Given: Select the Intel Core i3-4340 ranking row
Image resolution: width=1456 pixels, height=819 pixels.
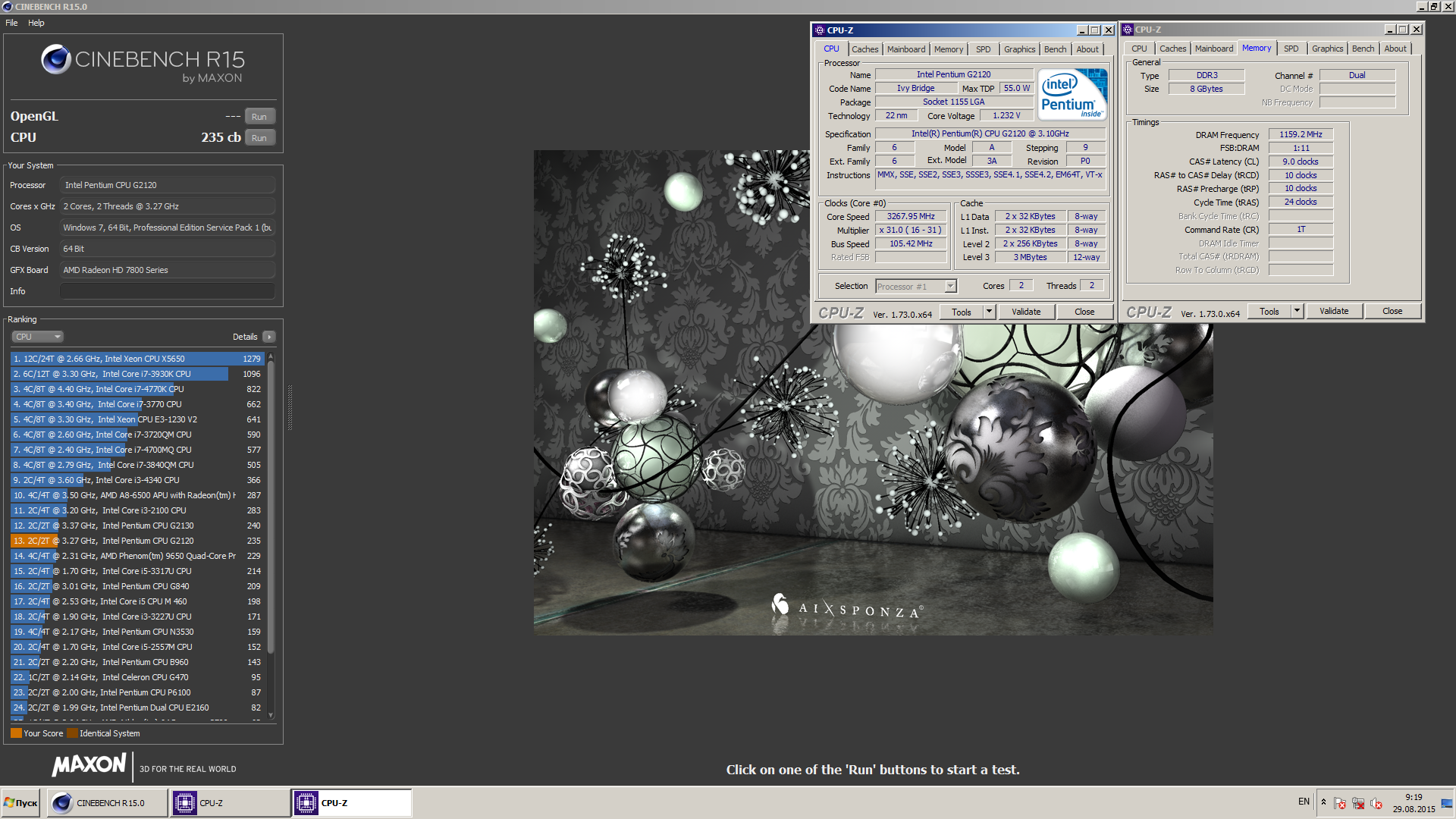Looking at the screenshot, I should 136,480.
